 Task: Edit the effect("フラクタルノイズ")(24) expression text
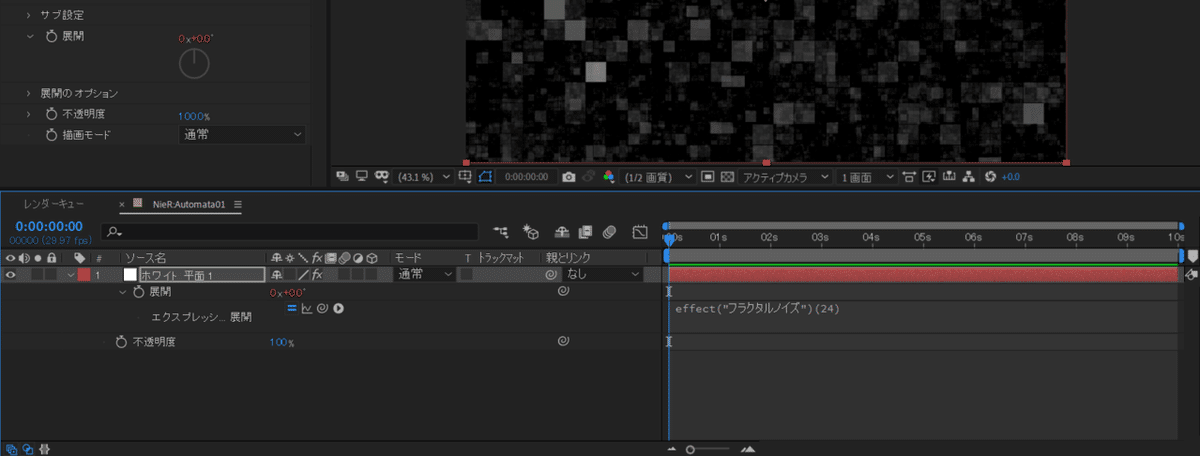click(x=757, y=309)
